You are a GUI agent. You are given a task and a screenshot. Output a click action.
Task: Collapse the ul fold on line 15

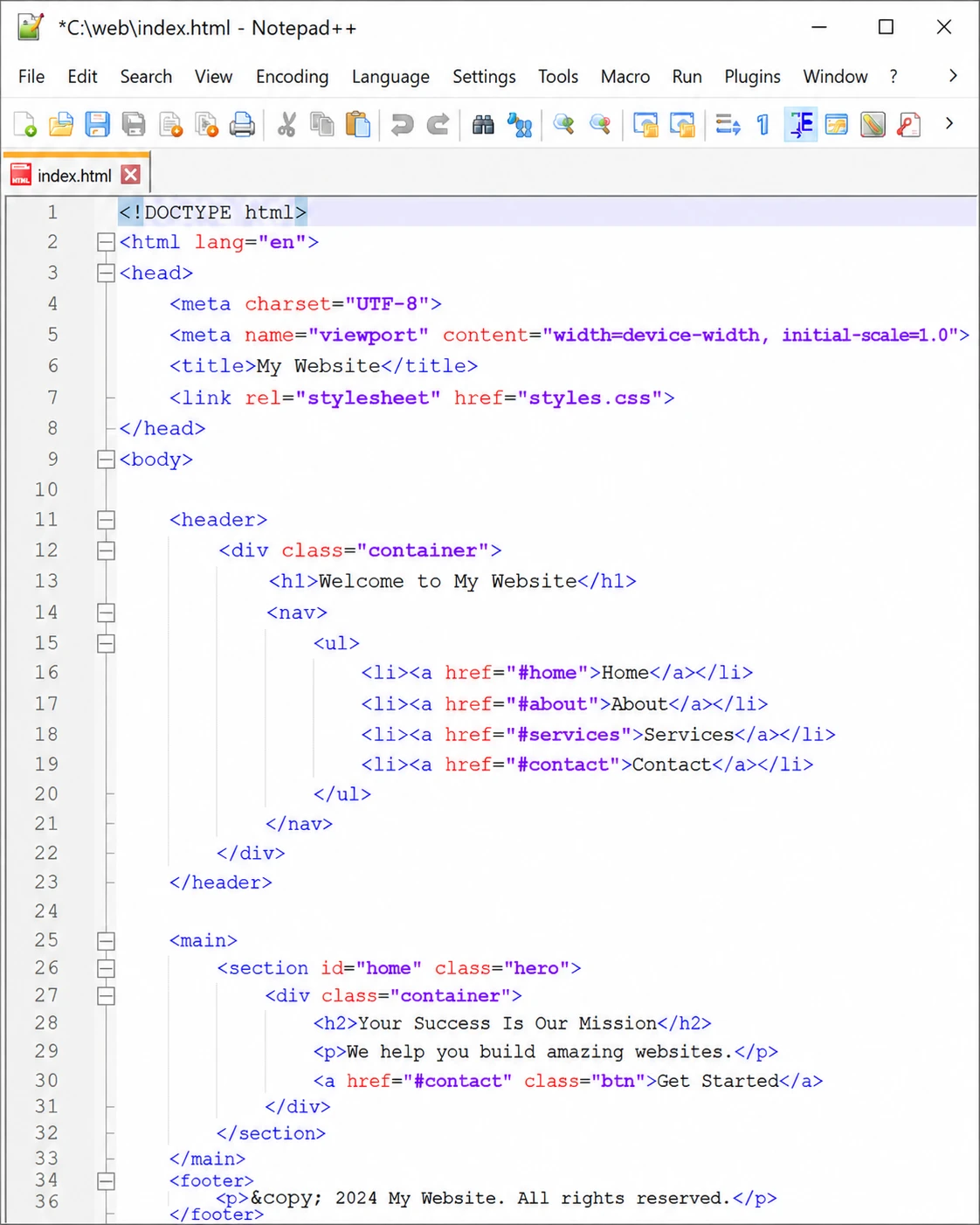coord(106,643)
